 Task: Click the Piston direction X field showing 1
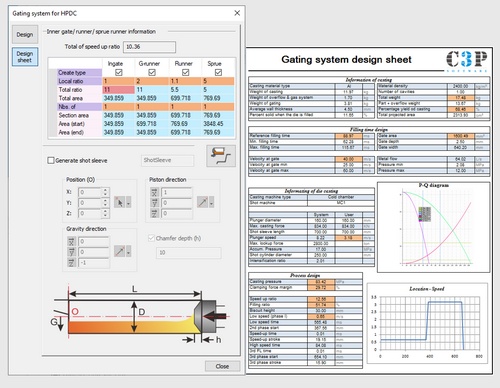177,192
